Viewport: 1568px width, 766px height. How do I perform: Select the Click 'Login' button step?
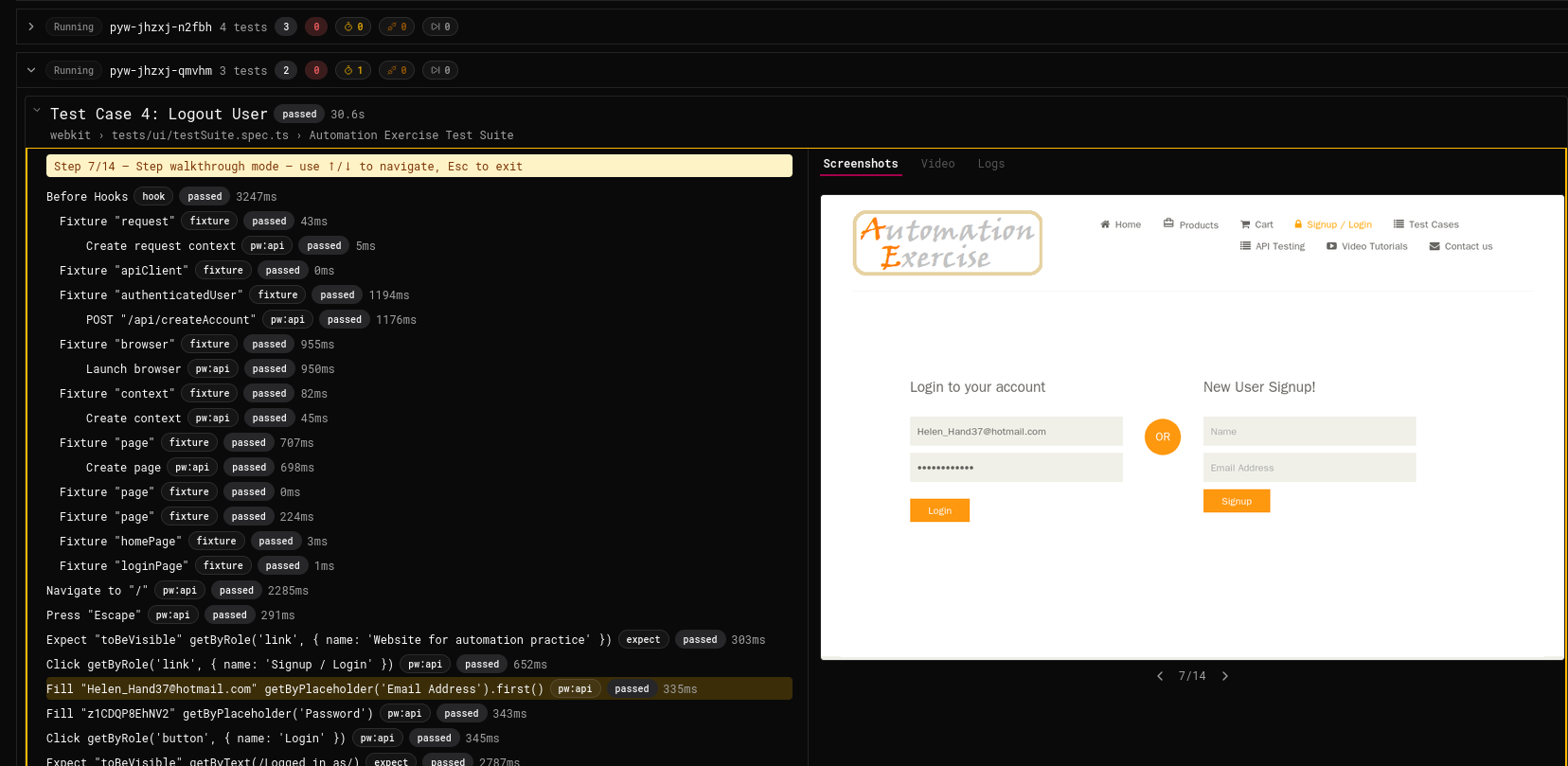pyautogui.click(x=419, y=738)
